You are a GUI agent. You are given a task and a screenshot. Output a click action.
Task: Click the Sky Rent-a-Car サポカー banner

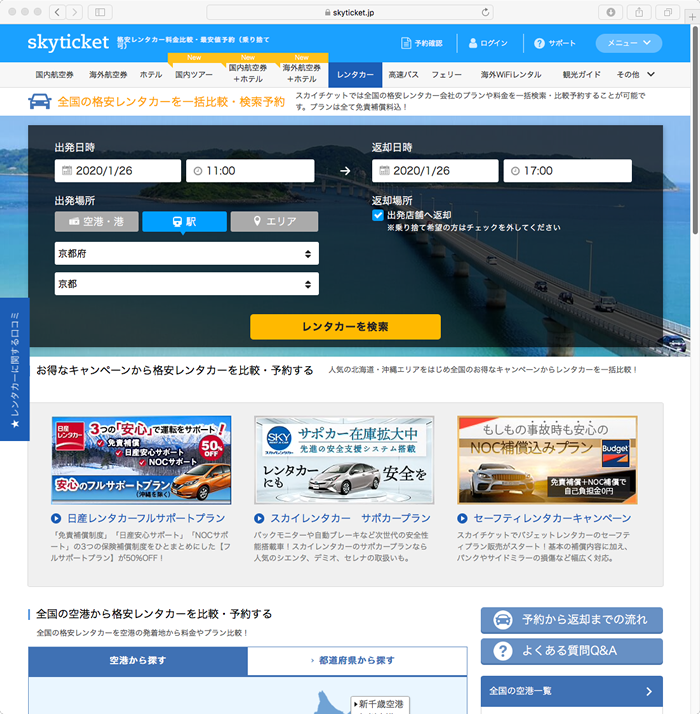[344, 460]
